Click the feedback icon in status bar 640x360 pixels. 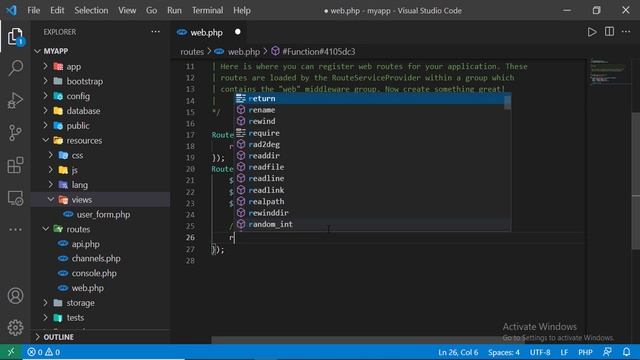607,352
